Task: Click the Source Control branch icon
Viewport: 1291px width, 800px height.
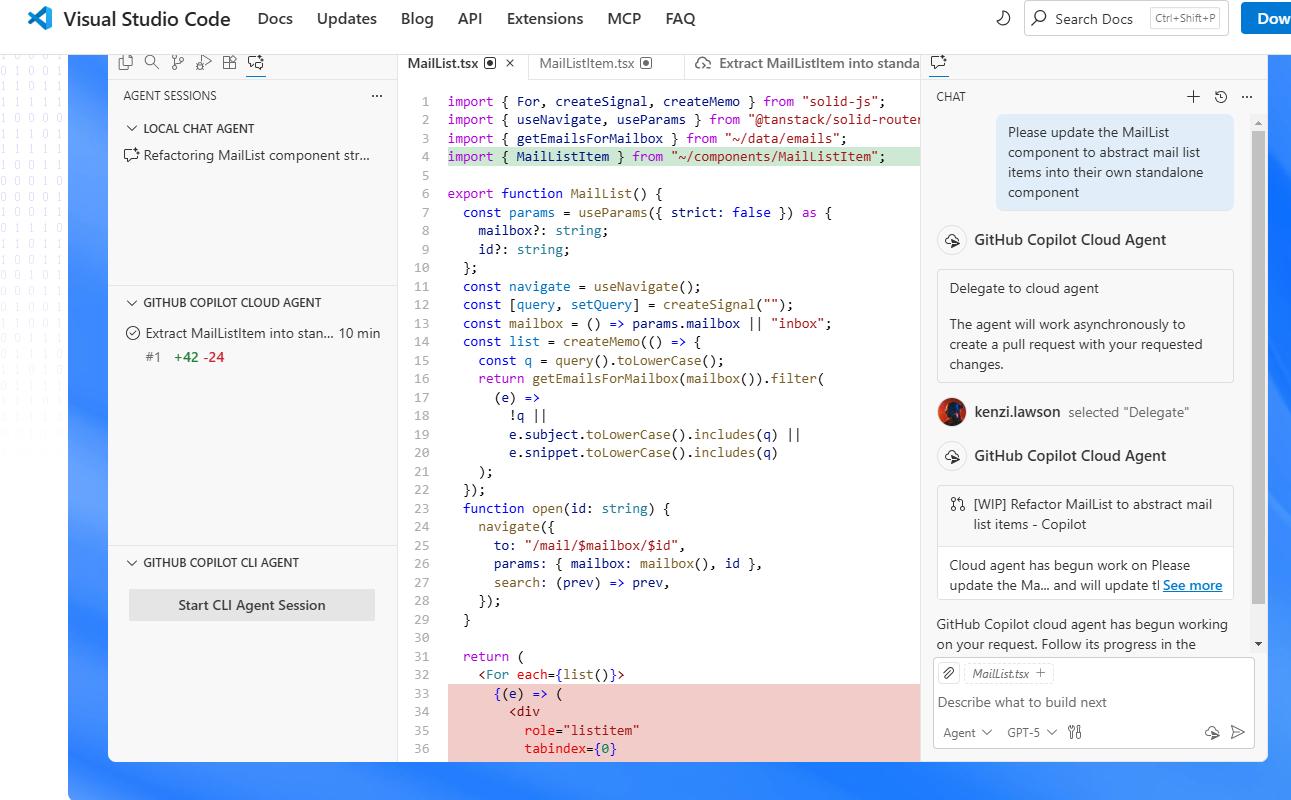Action: (x=178, y=62)
